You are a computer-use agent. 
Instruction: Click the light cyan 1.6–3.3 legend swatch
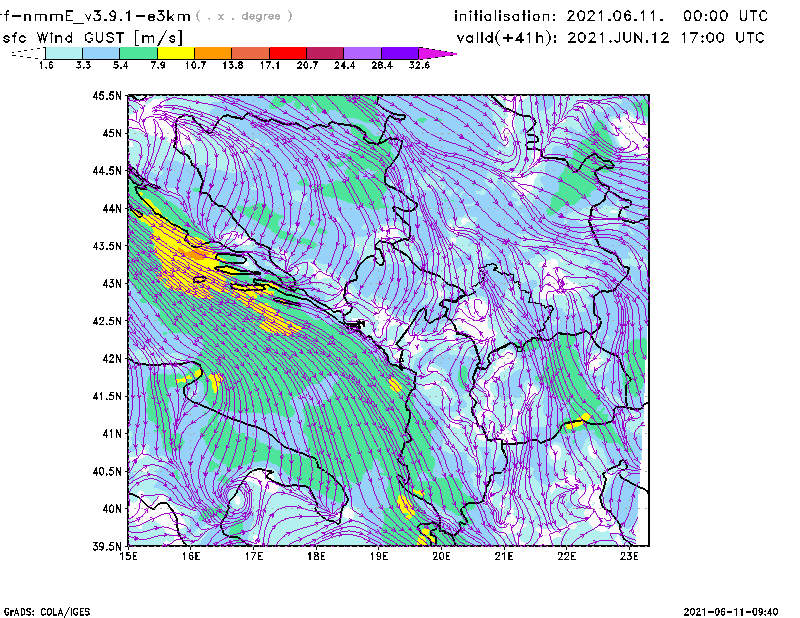pyautogui.click(x=64, y=53)
